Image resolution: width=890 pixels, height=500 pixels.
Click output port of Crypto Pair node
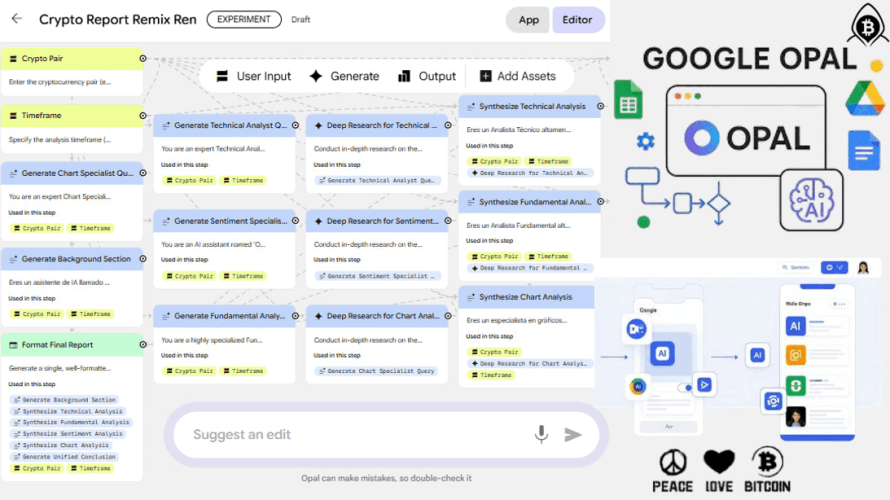pos(143,58)
